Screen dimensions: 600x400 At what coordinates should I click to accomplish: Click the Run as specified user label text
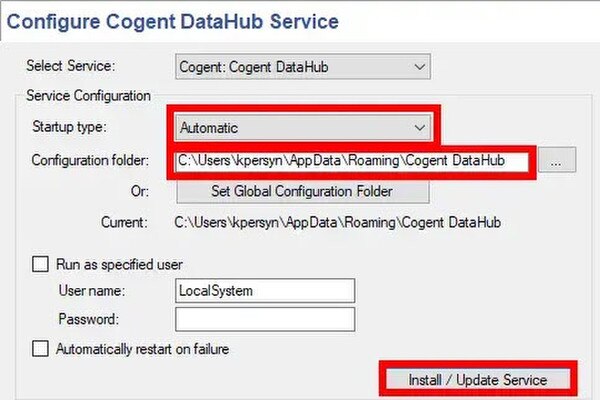pos(119,264)
